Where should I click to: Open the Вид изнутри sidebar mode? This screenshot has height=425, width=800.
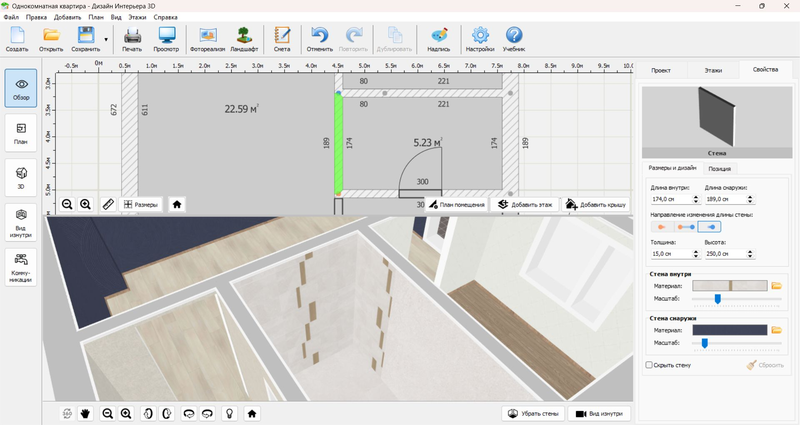pos(21,221)
